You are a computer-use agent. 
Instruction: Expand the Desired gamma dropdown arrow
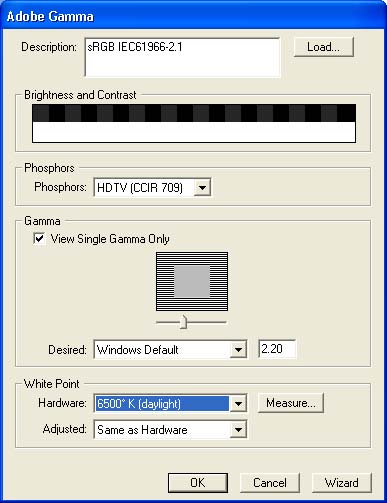point(238,350)
